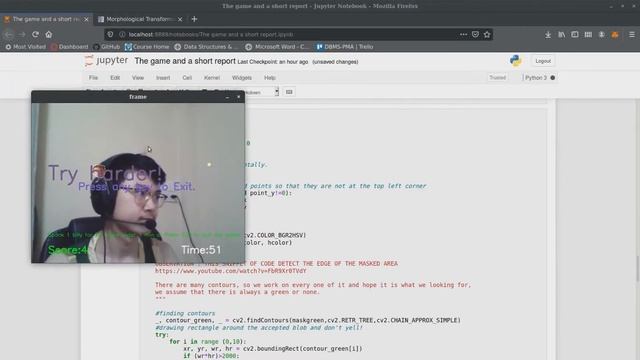Toggle Firefox sidebar icon
The image size is (640, 360).
point(575,35)
